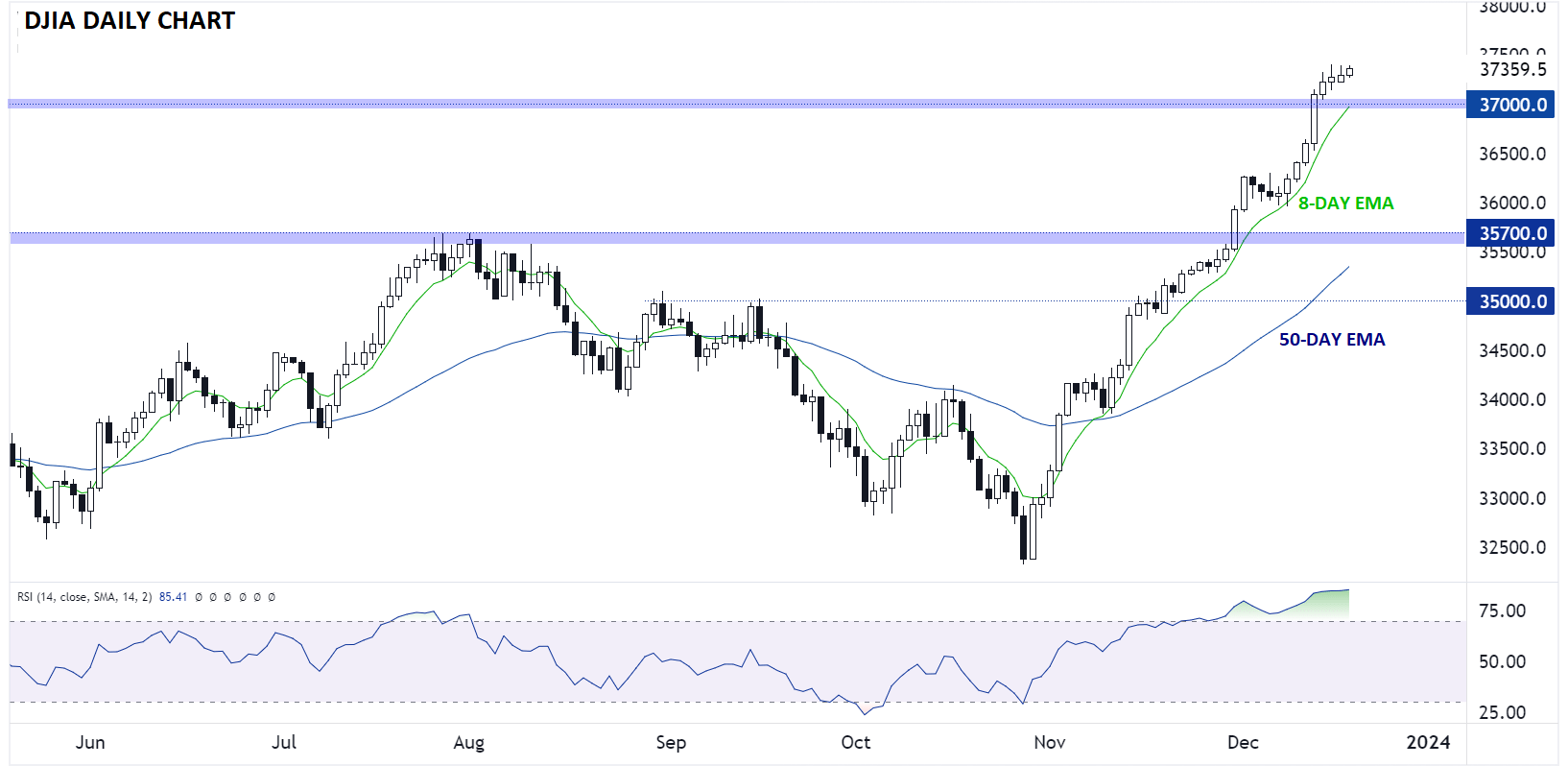Click the Sep label on time axis

pos(671,743)
